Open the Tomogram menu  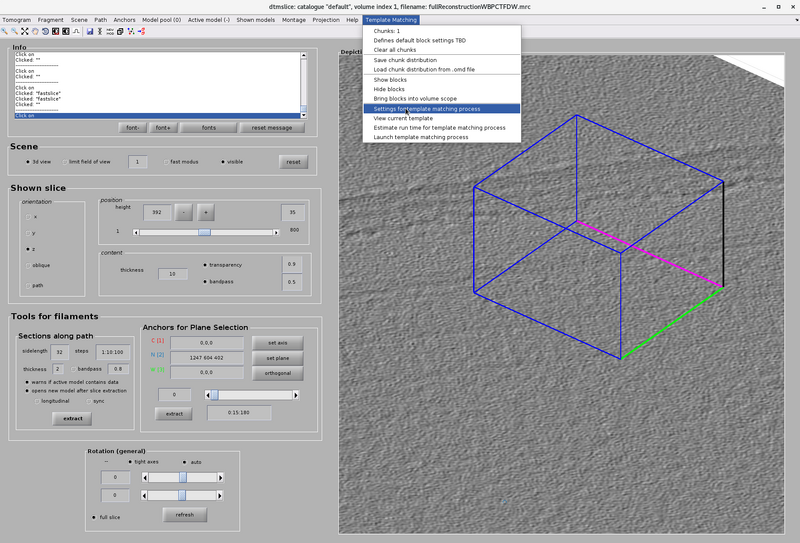point(17,20)
